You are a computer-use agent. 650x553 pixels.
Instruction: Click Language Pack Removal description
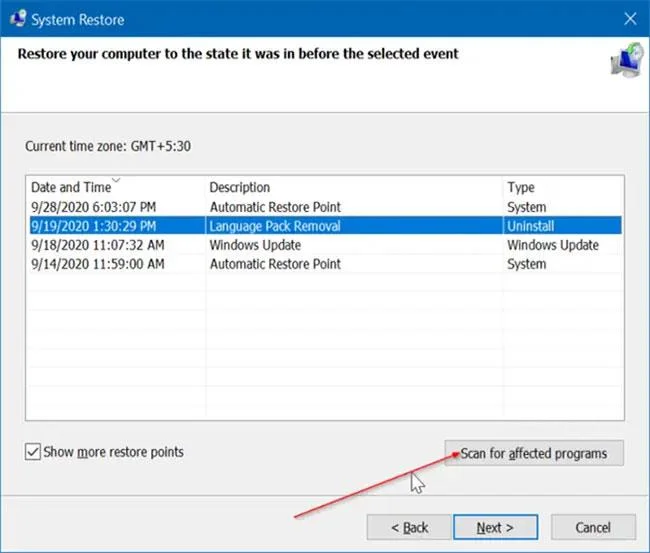(275, 226)
